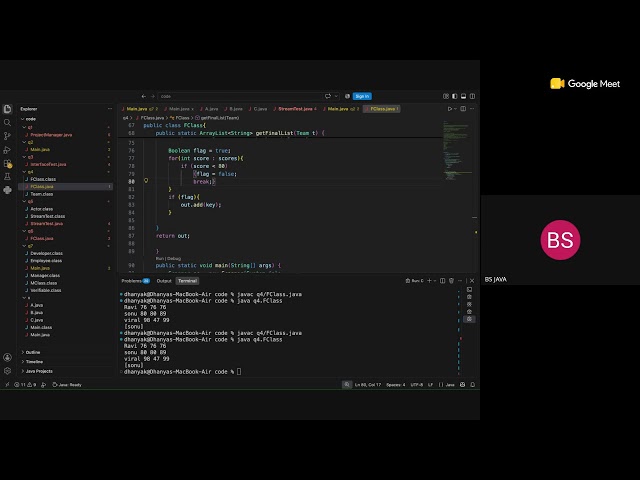Viewport: 640px width, 480px height.
Task: Click the Copilot chat icon in title bar
Action: pos(328,96)
